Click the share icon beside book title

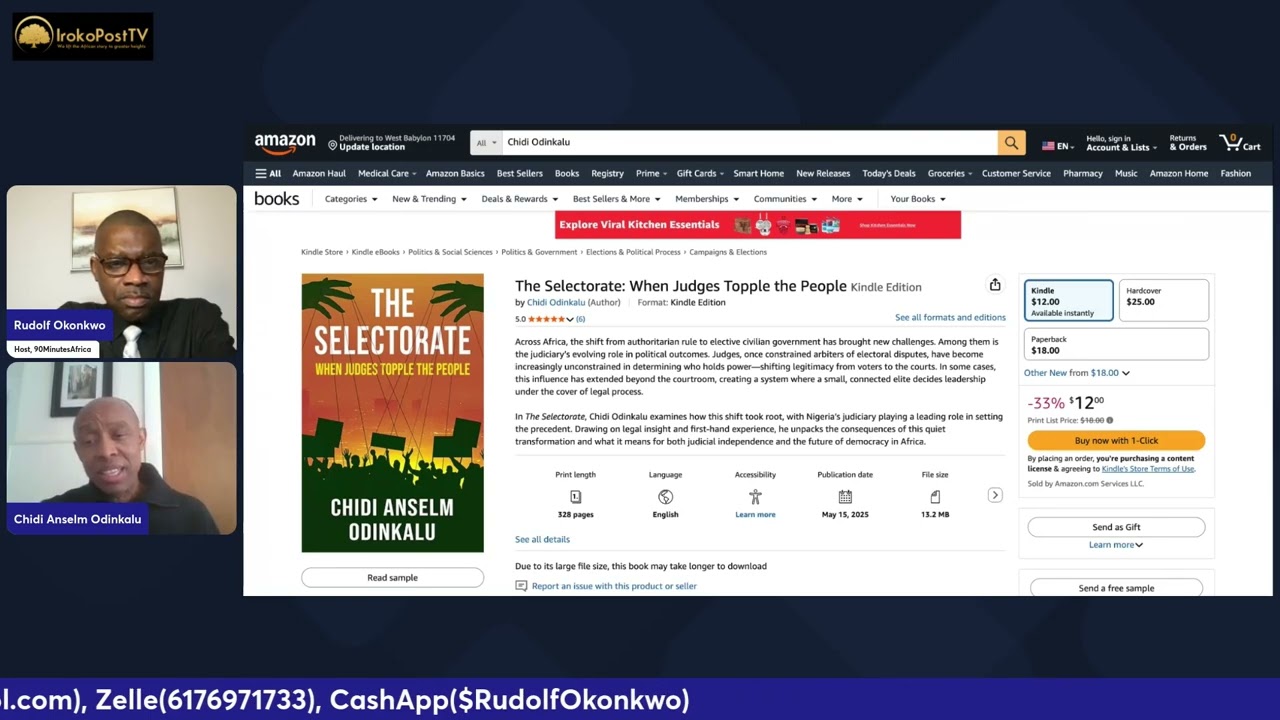click(x=995, y=285)
